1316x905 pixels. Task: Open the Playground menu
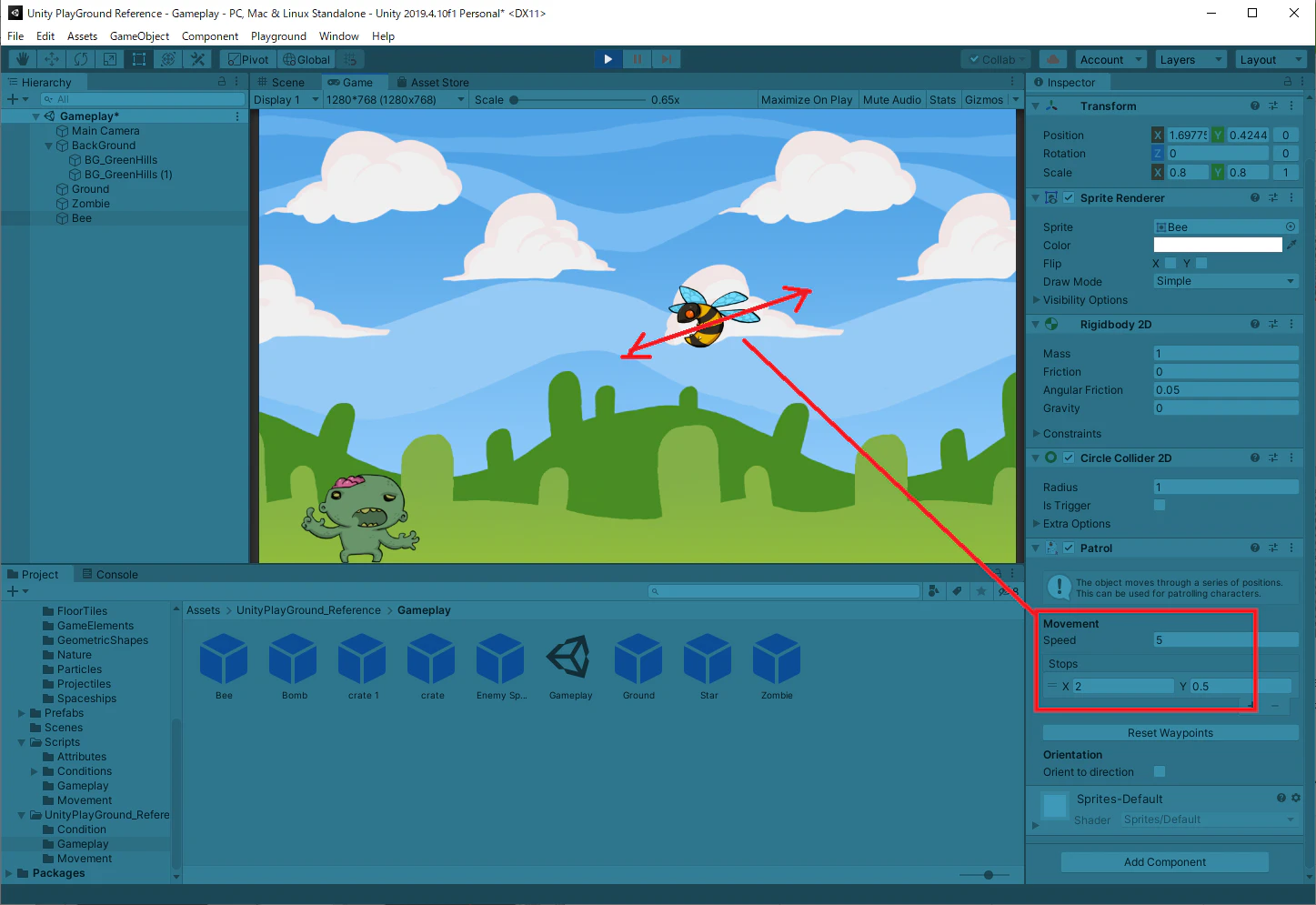click(278, 36)
